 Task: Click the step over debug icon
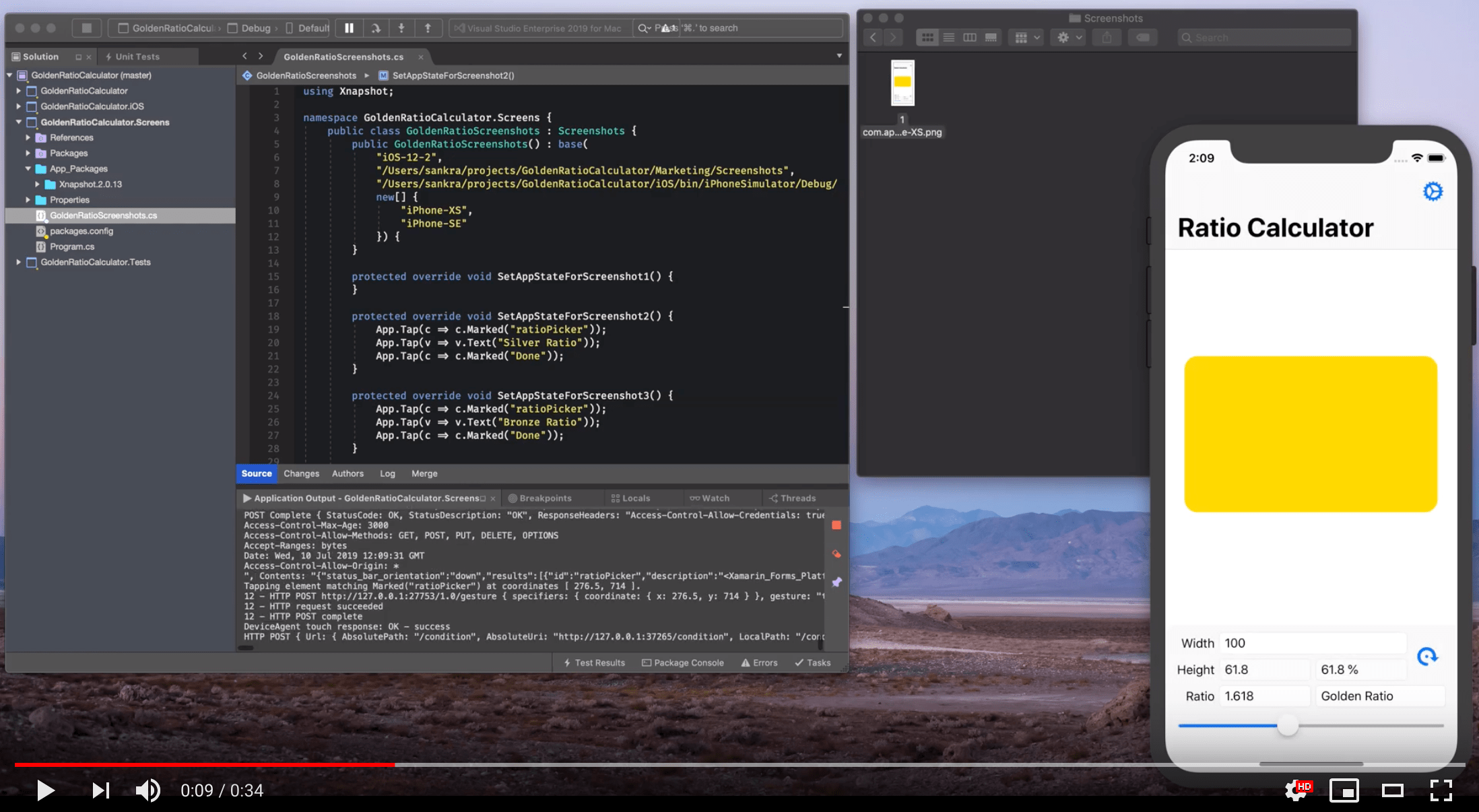pos(376,28)
